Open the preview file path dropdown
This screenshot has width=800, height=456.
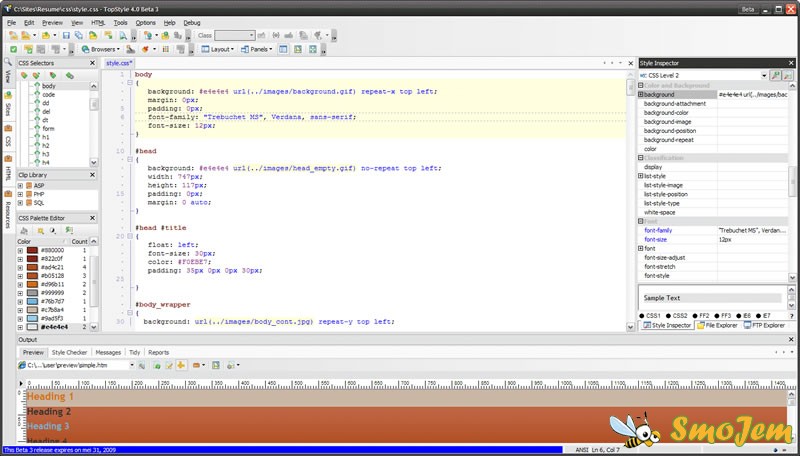[x=132, y=365]
